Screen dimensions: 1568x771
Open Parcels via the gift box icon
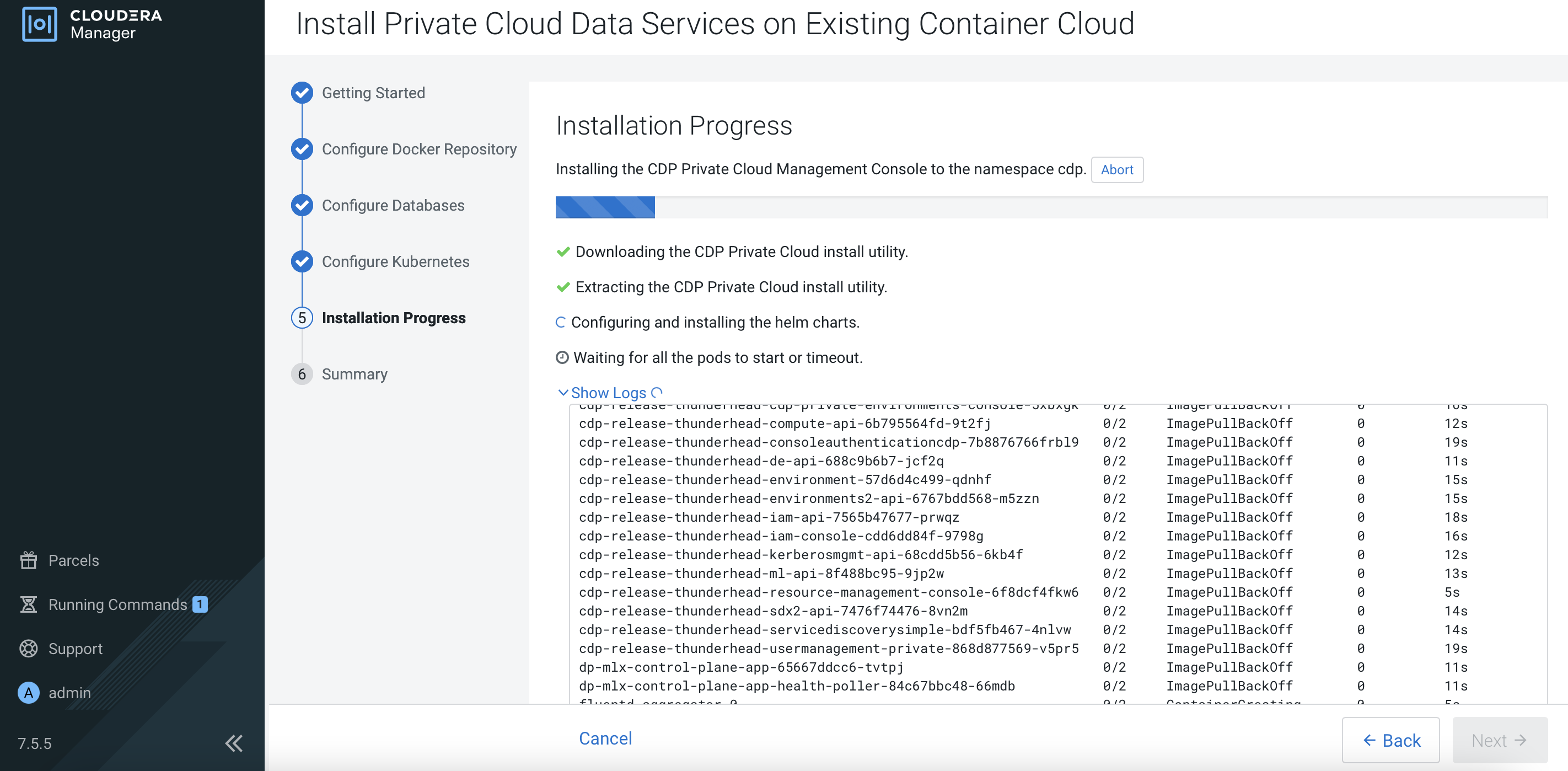29,560
